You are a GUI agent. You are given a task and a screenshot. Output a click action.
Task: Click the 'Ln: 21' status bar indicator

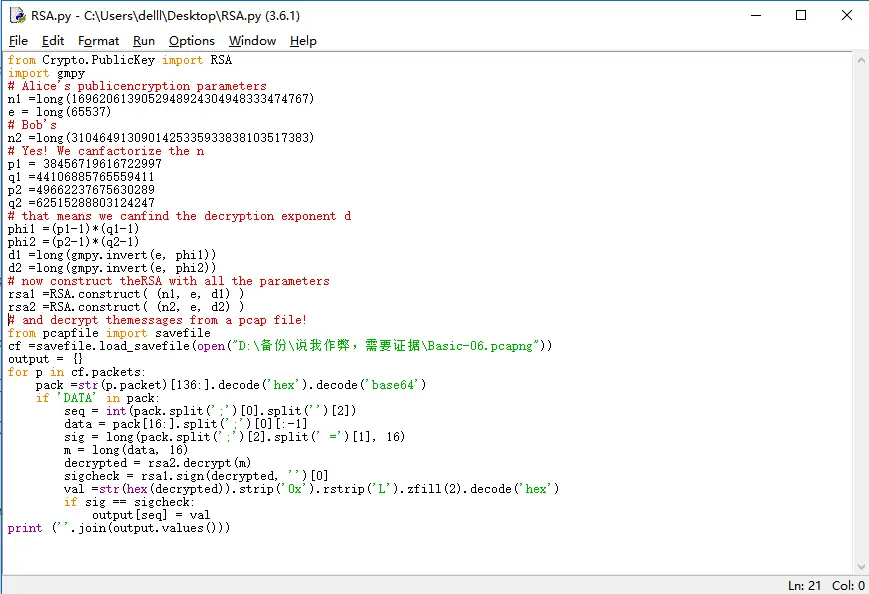click(x=804, y=586)
